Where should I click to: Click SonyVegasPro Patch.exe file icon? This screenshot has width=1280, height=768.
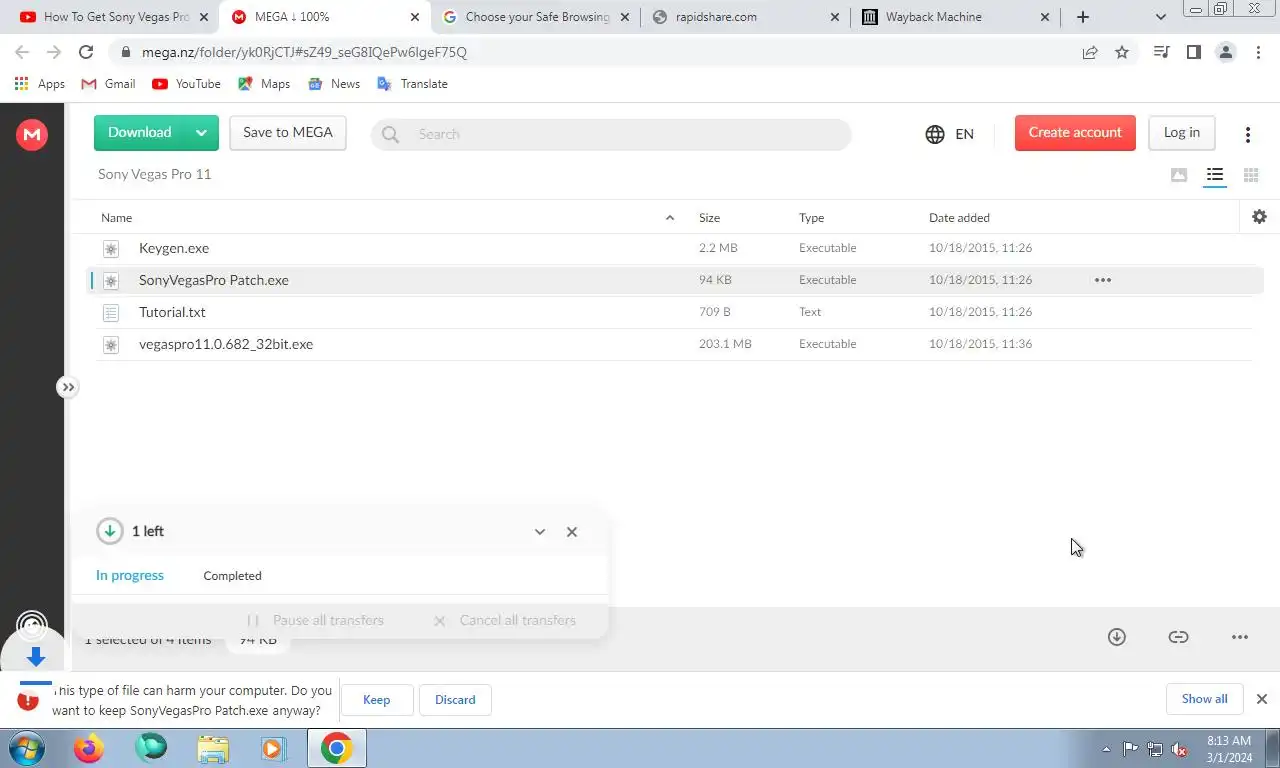click(x=111, y=281)
